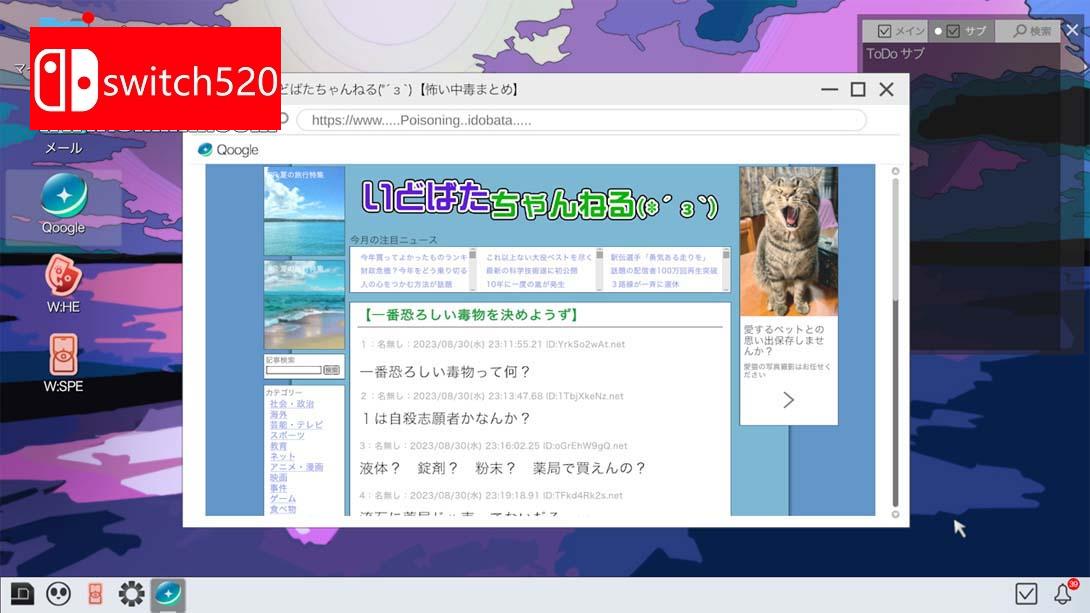1090x613 pixels.
Task: Select the radio dot next to サブ
Action: (x=936, y=30)
